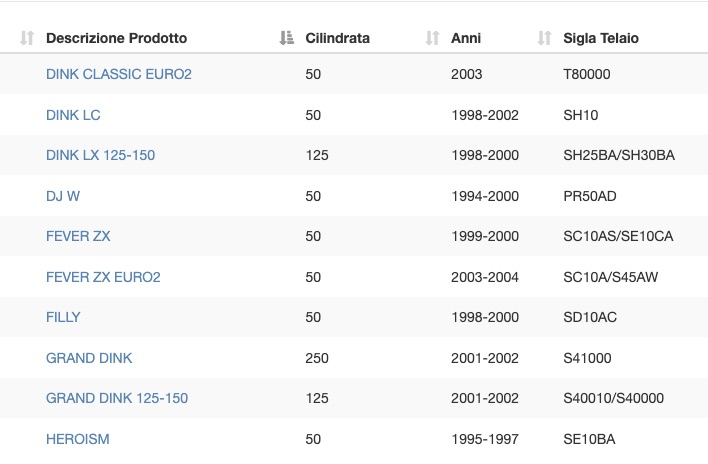The image size is (708, 464).
Task: Click the S41000 frame code cell
Action: click(587, 358)
